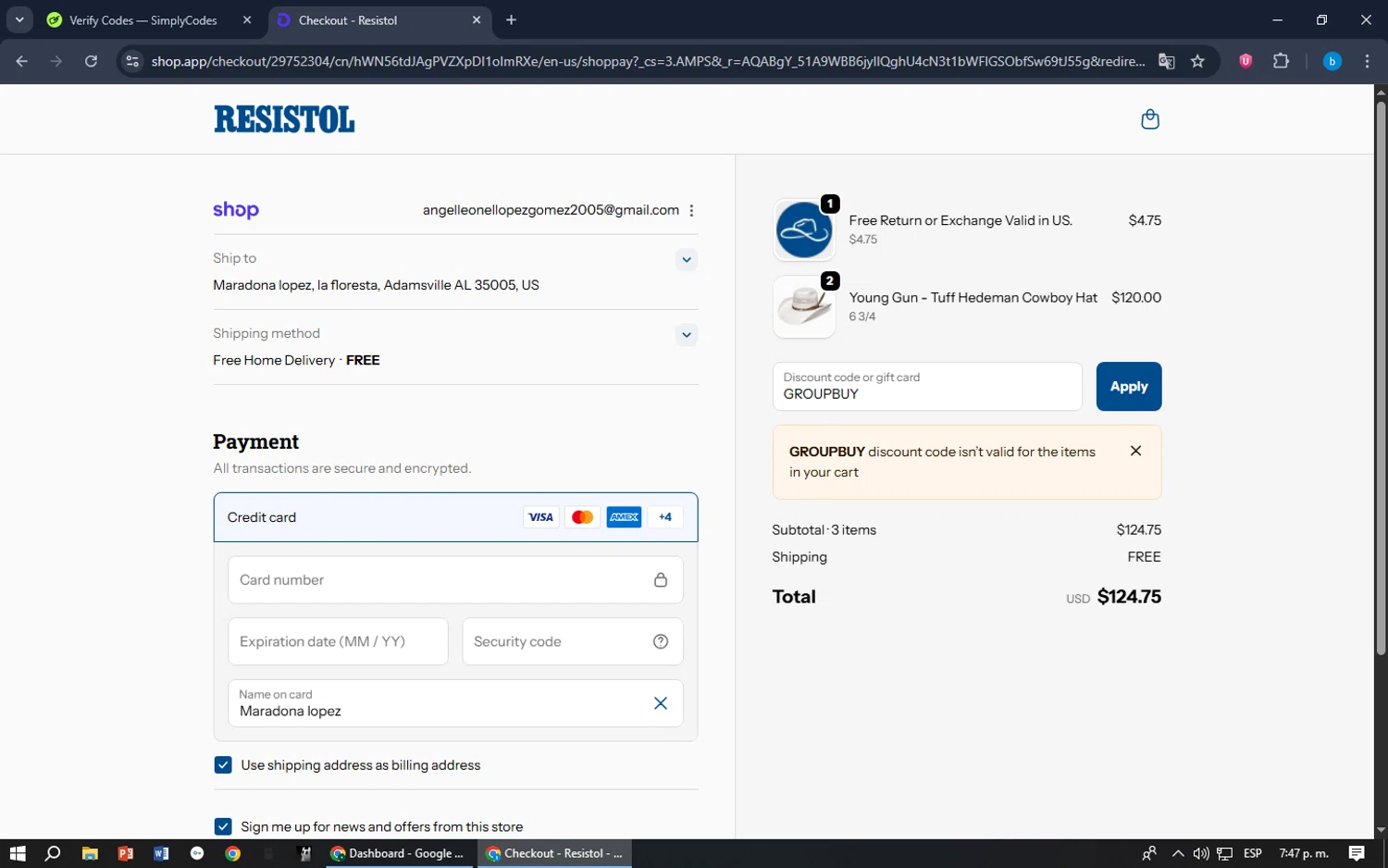Click the address bar URL
Screen dimensions: 1388x868
648,61
